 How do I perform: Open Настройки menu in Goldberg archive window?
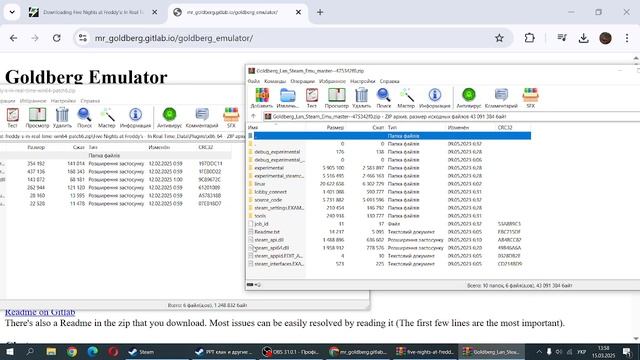coord(362,81)
